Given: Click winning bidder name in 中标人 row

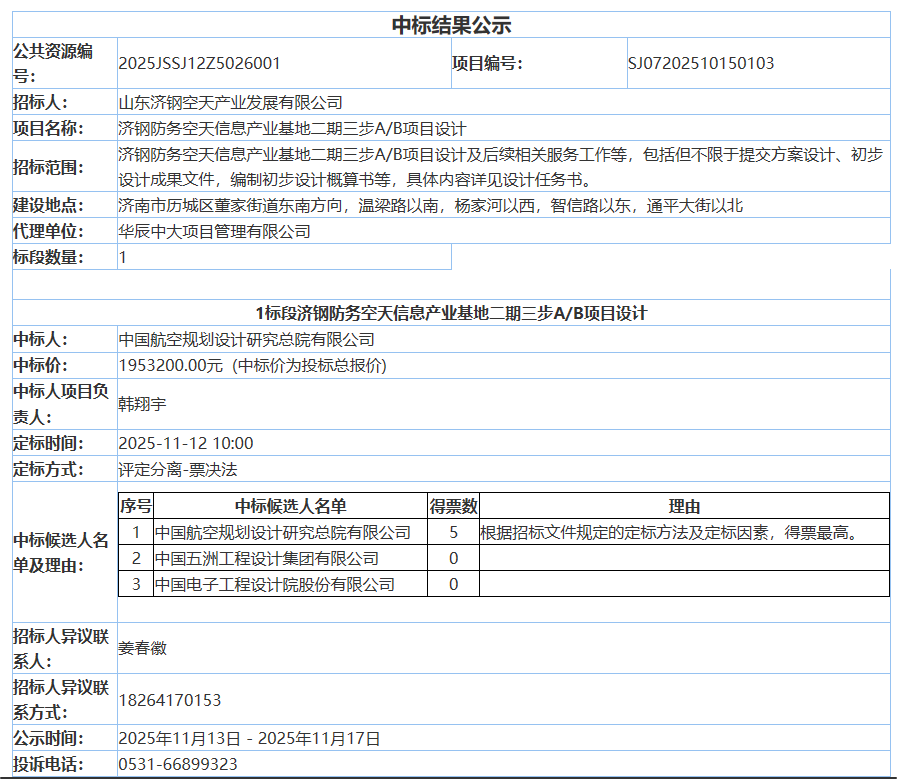Looking at the screenshot, I should click(x=246, y=340).
